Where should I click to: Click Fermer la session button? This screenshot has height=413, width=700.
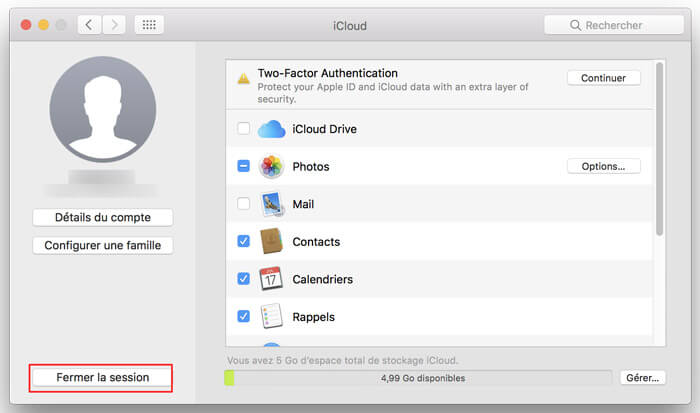tap(102, 378)
